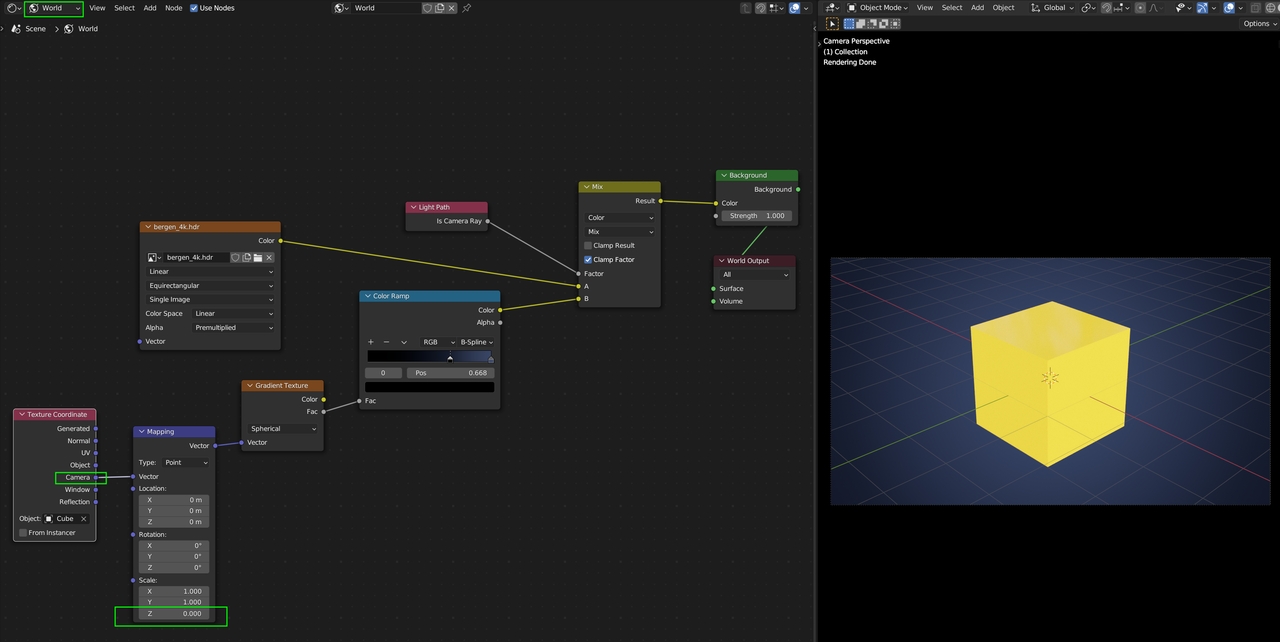Click the open folder icon in bergen_4k.hdr node
Screen dimensions: 1280x642
[x=258, y=257]
